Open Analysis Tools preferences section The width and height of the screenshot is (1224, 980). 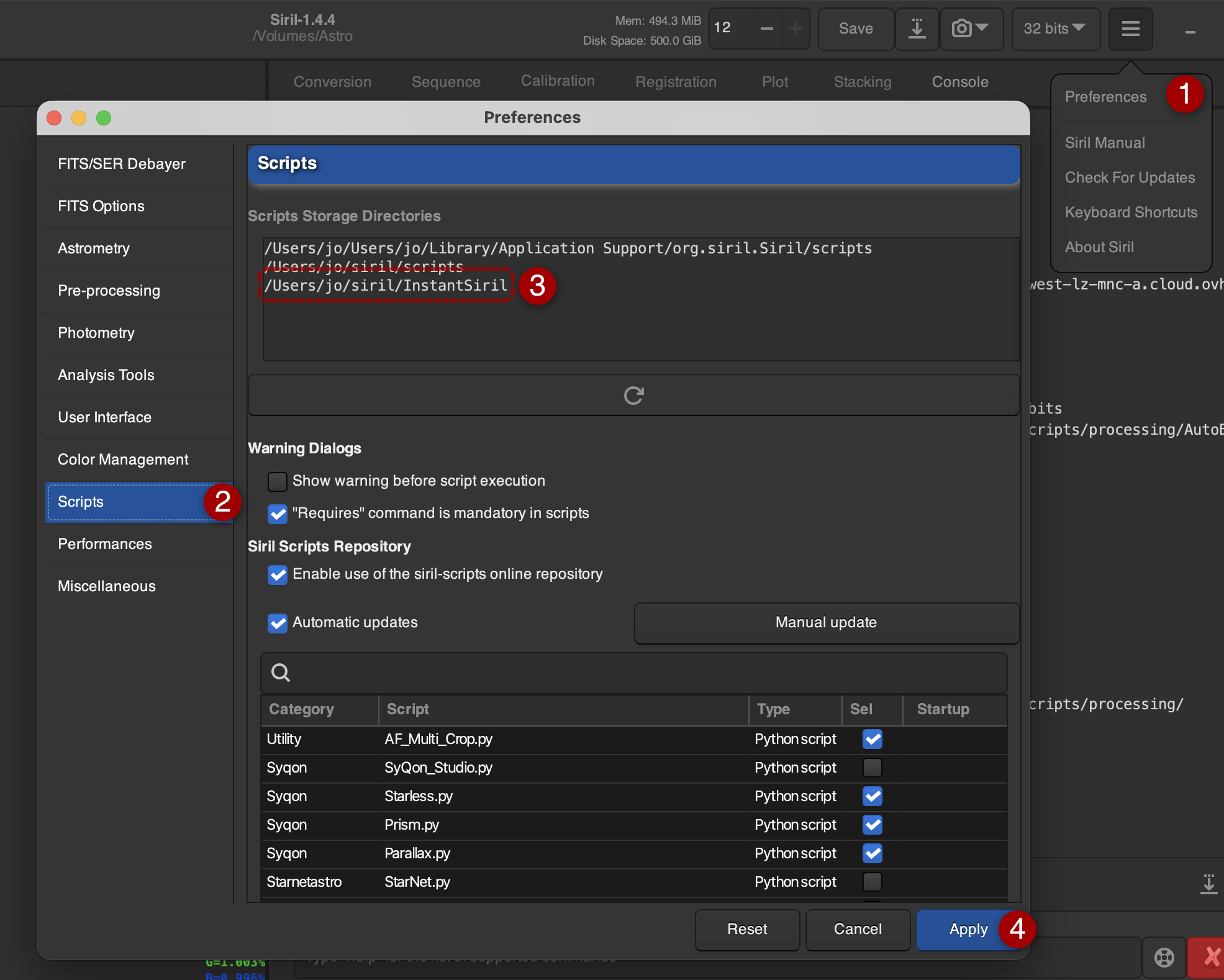click(x=139, y=375)
